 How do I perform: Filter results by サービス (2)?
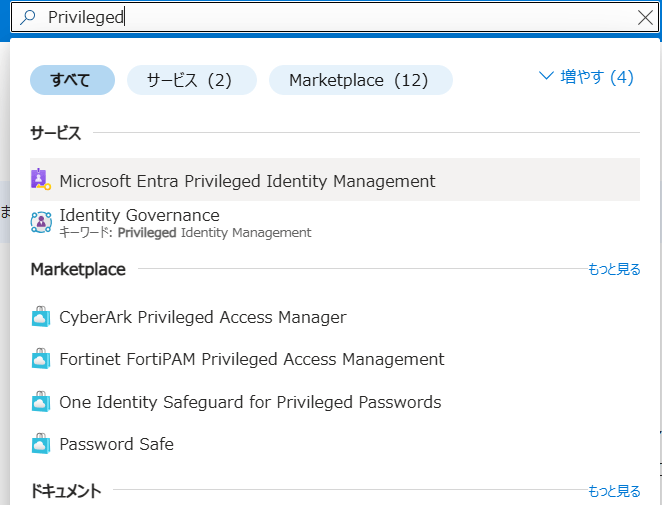(192, 80)
